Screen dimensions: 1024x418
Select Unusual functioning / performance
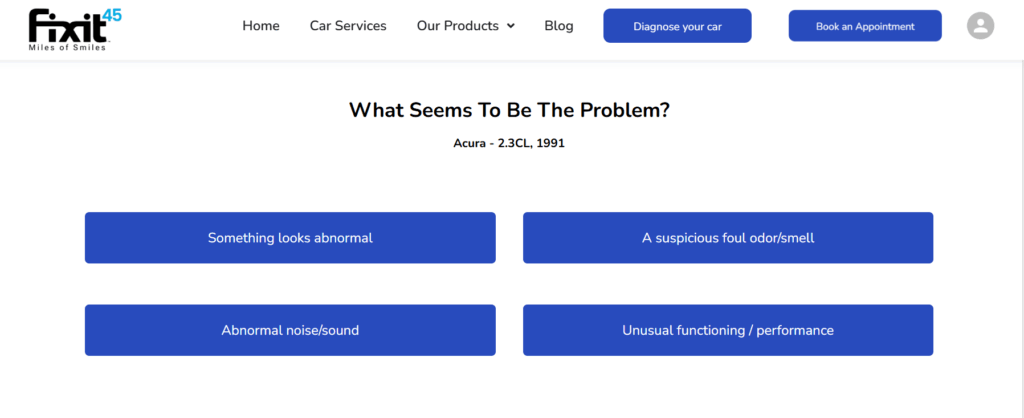point(728,330)
